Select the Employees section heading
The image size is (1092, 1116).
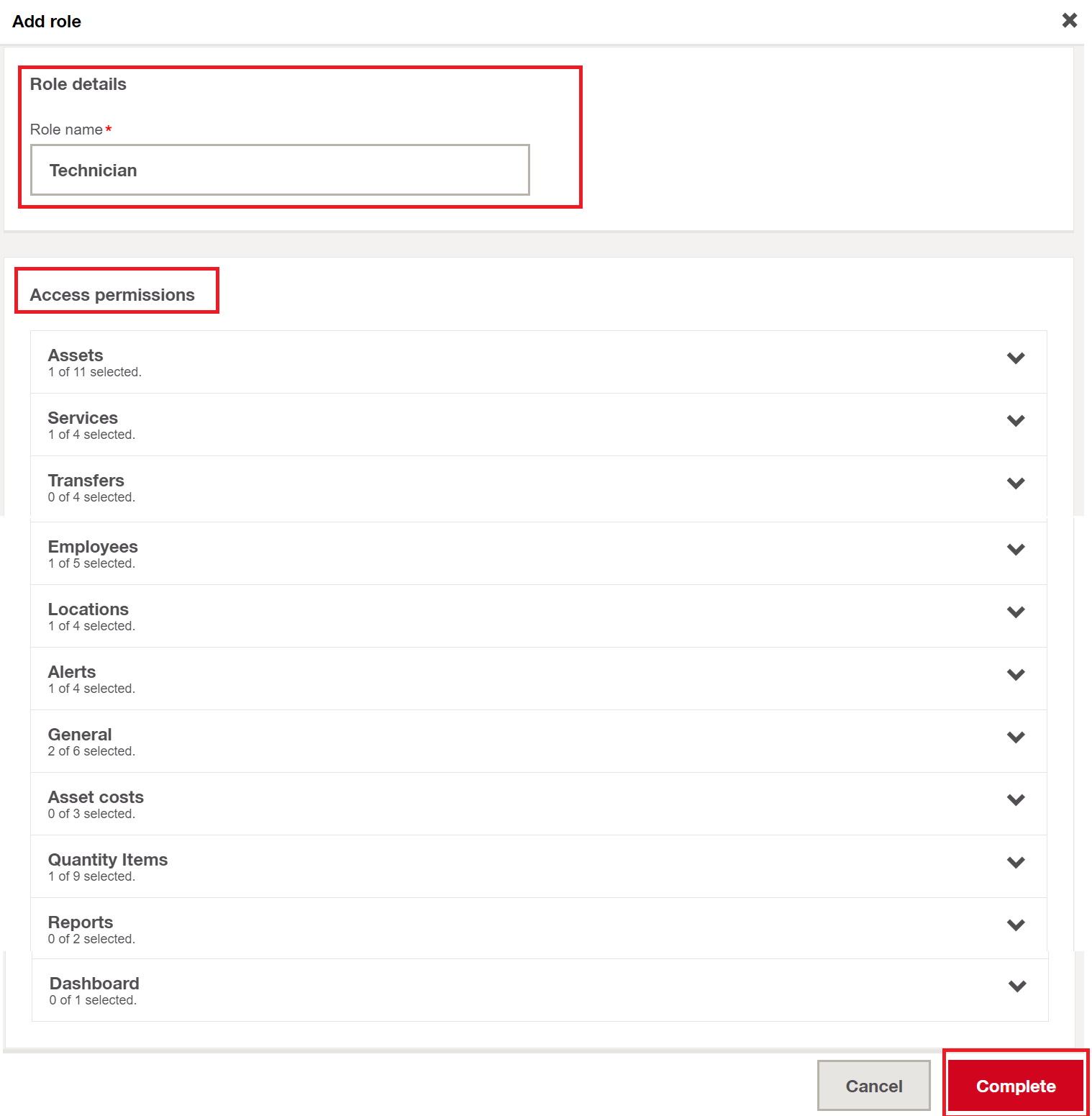[93, 547]
